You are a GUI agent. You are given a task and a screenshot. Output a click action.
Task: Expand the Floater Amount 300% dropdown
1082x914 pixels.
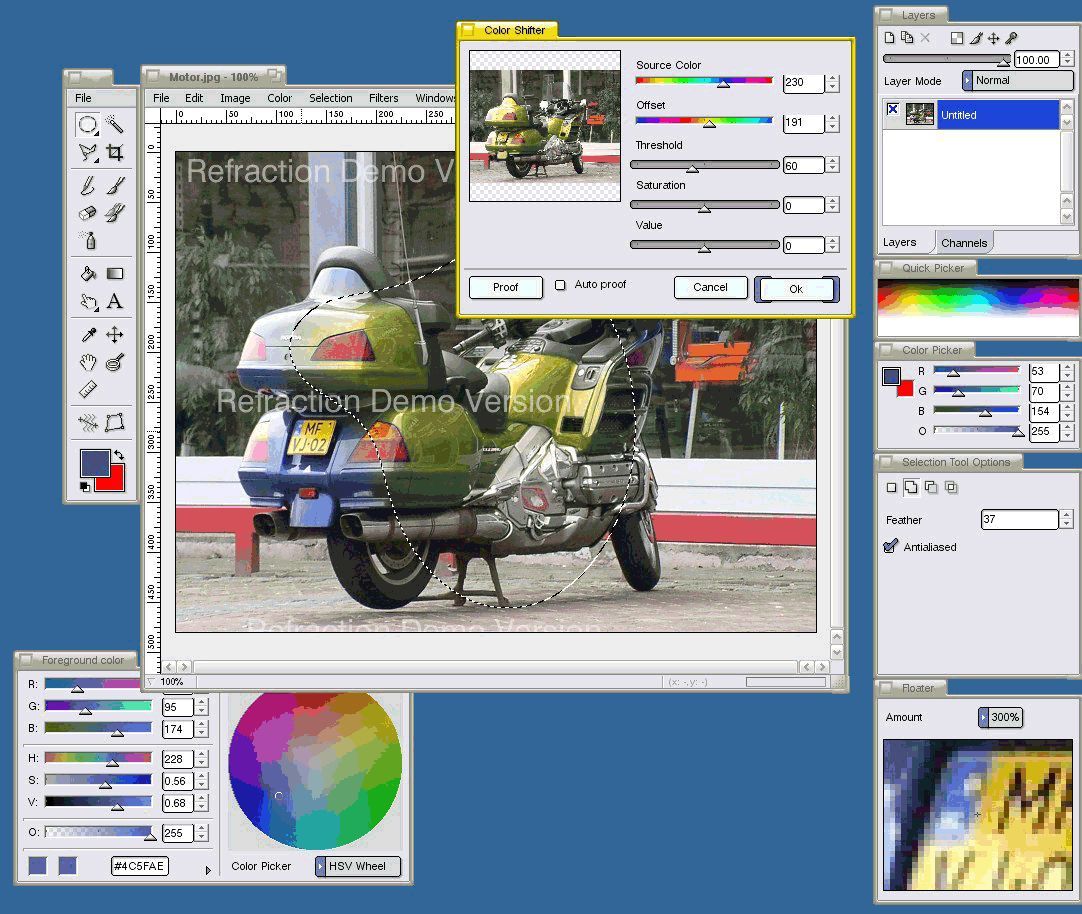tap(1000, 717)
